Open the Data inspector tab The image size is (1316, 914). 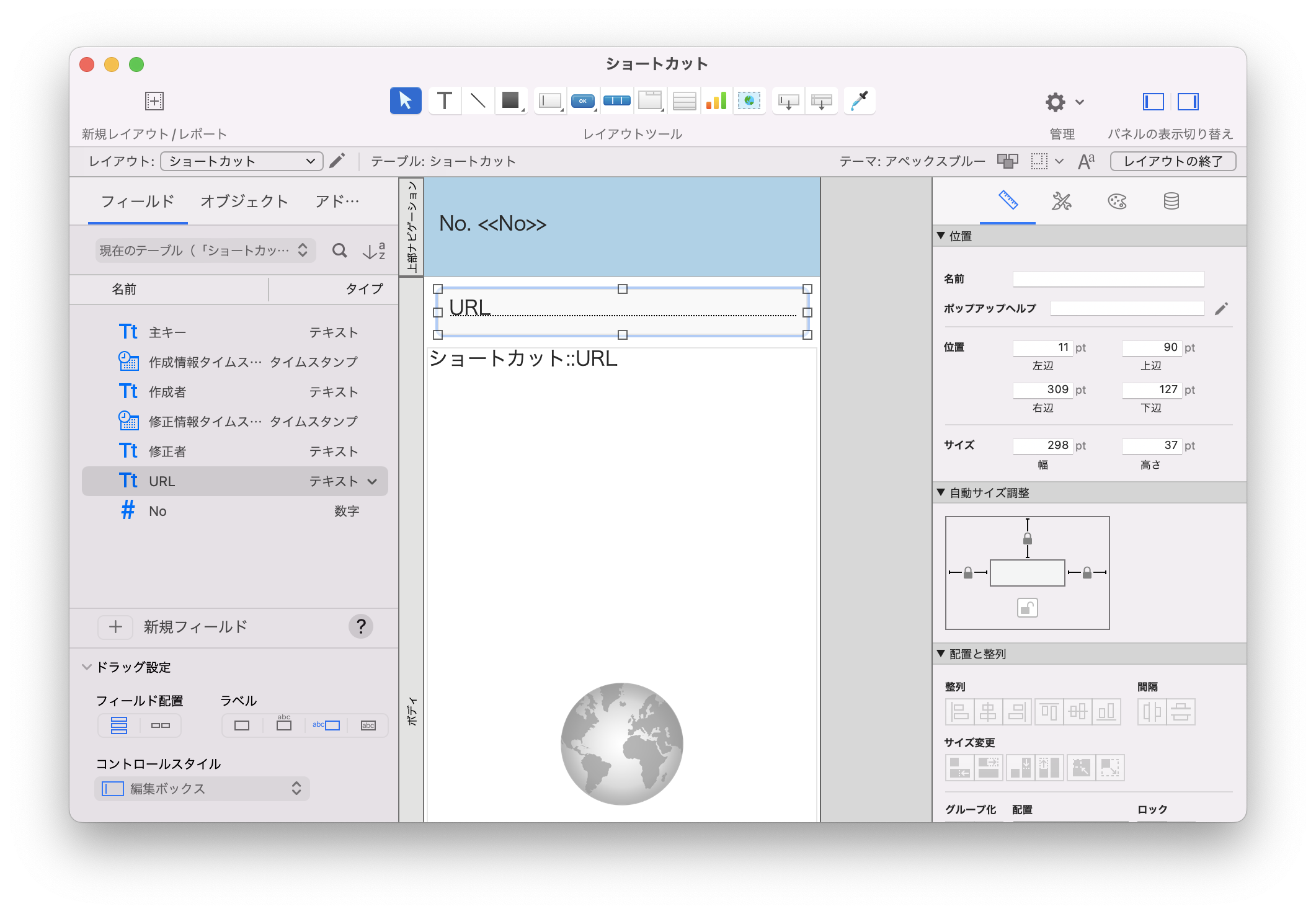[1171, 201]
